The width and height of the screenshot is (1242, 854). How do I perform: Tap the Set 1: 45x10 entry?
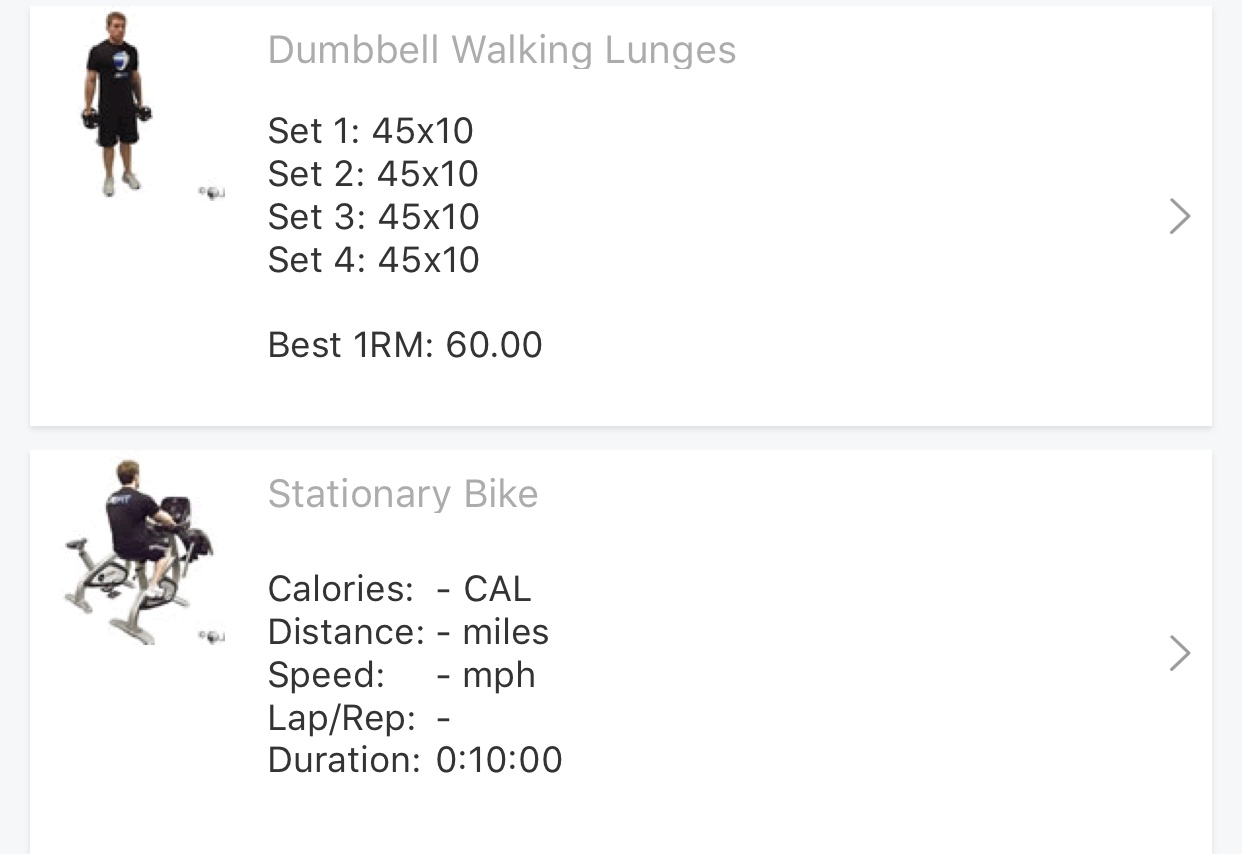(370, 131)
